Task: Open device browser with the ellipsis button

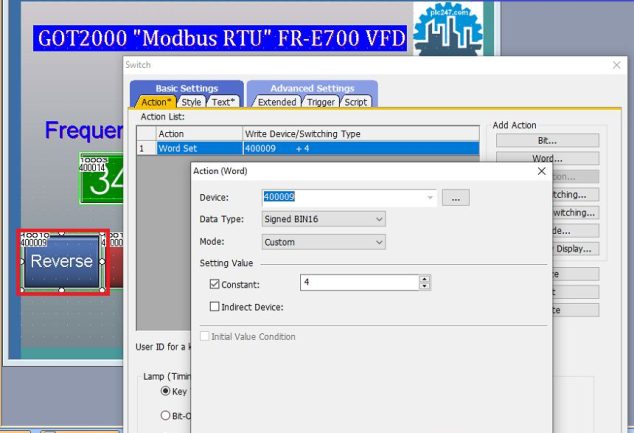Action: tap(456, 198)
